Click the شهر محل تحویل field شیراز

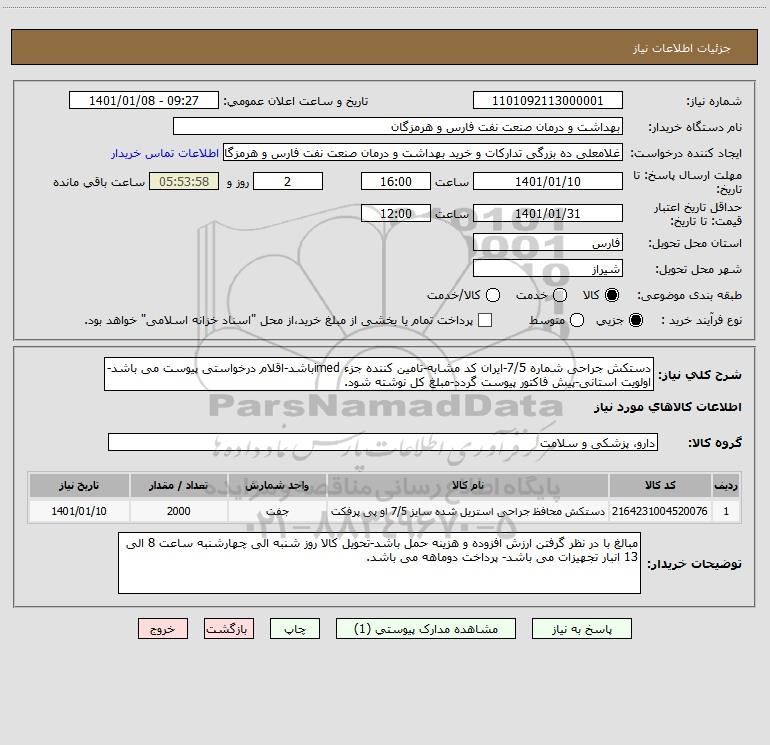548,268
